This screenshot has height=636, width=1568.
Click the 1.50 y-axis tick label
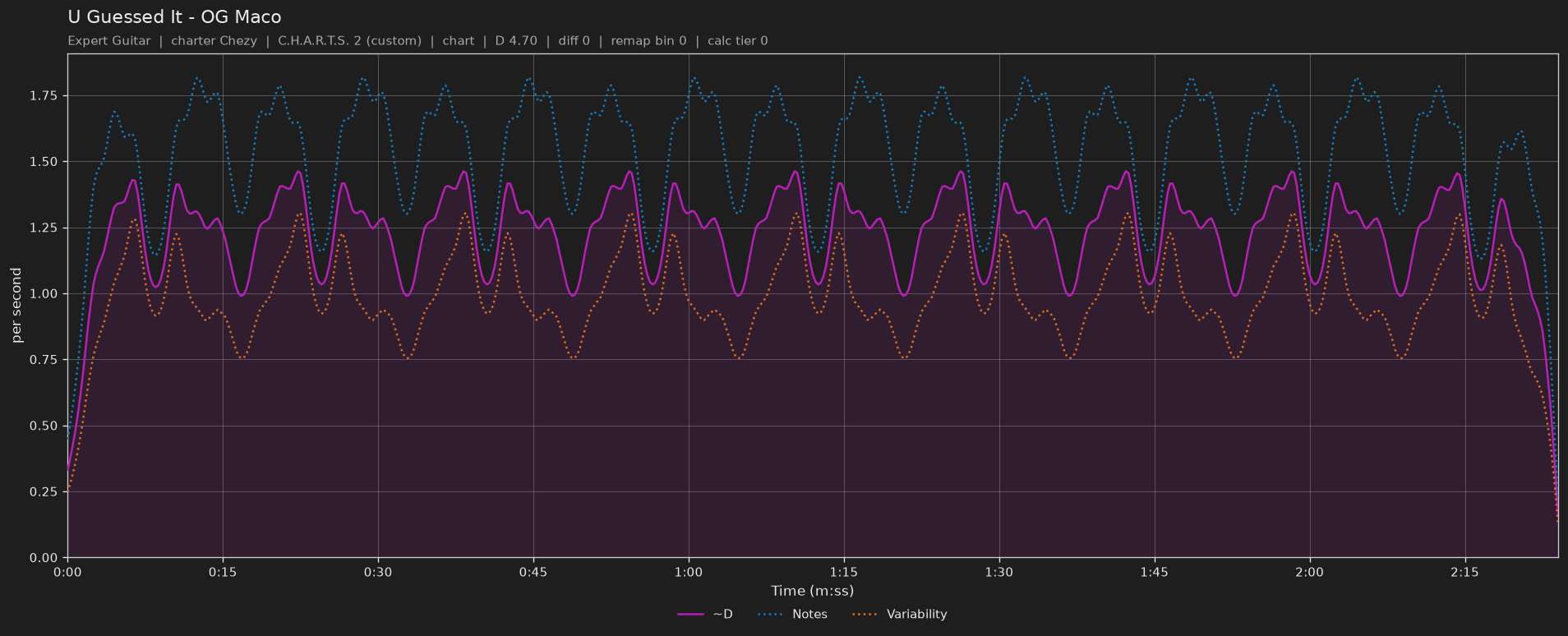(44, 162)
